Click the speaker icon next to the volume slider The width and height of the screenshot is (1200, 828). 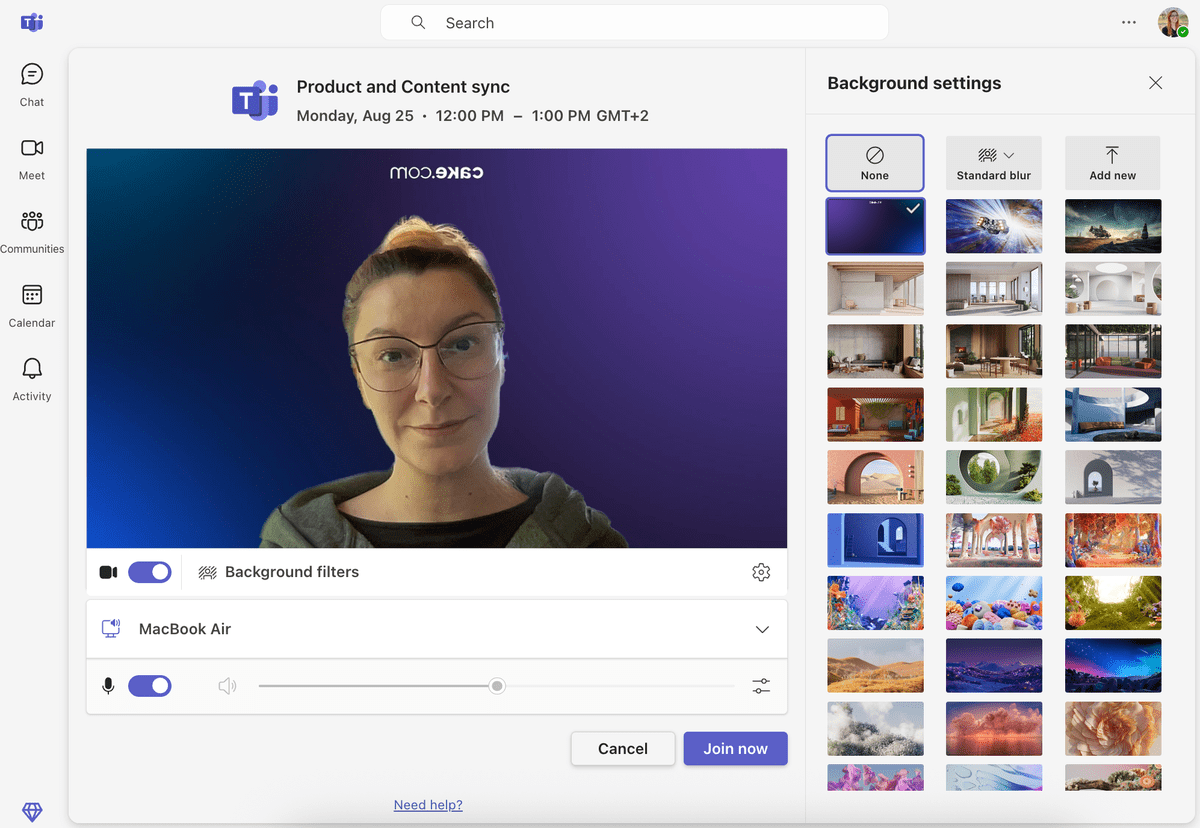tap(227, 686)
